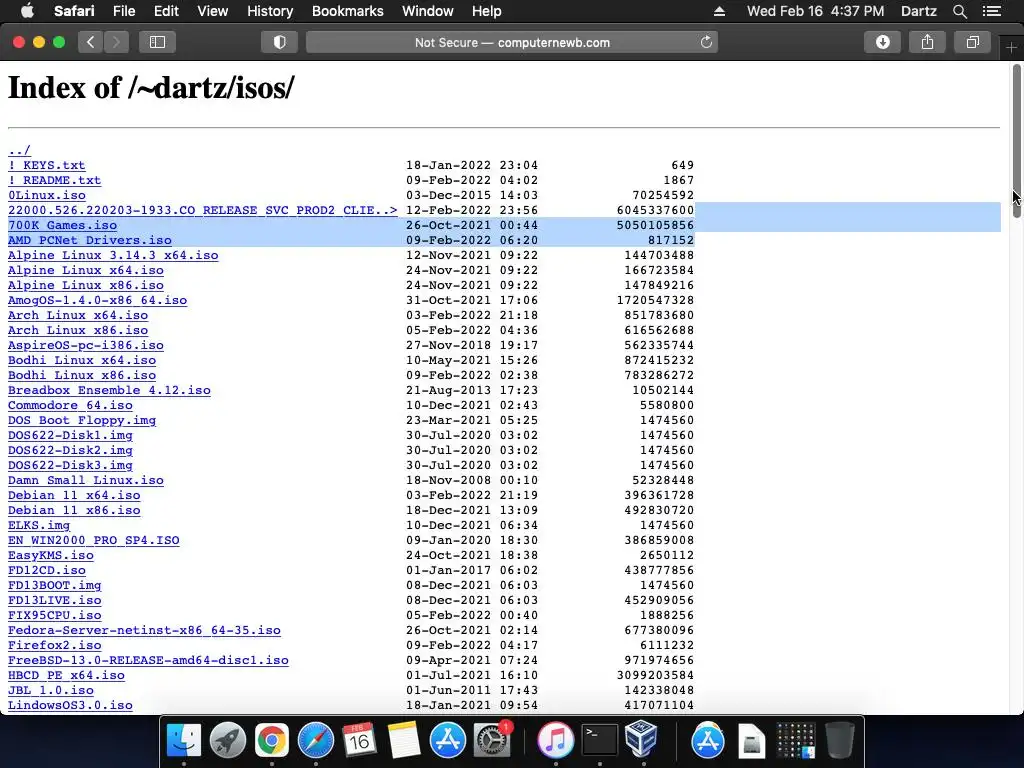Viewport: 1024px width, 768px height.
Task: Show Safari downloads
Action: point(882,42)
